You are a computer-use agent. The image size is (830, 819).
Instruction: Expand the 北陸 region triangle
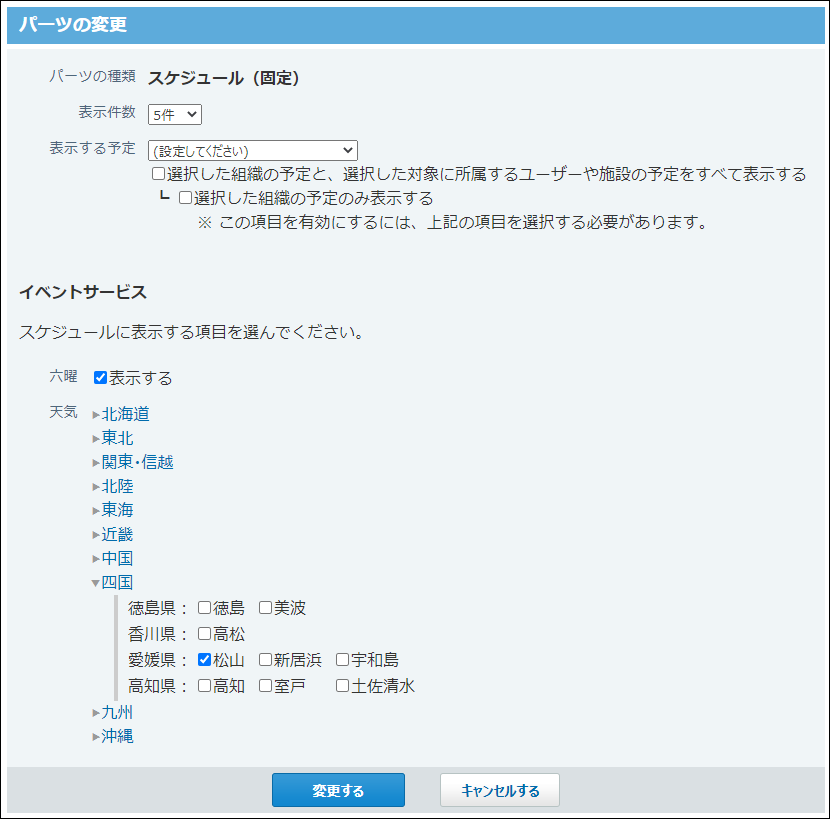coord(96,487)
